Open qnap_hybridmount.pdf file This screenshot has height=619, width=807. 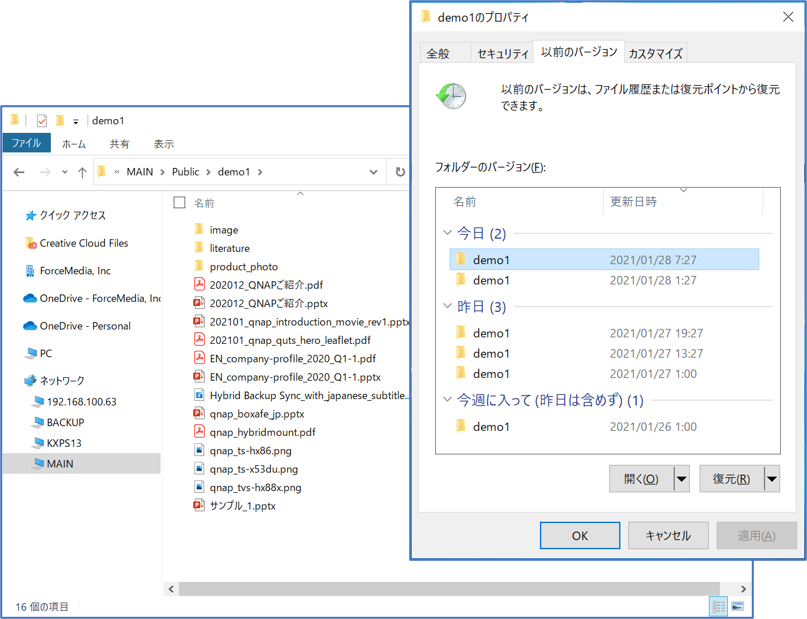tap(262, 432)
